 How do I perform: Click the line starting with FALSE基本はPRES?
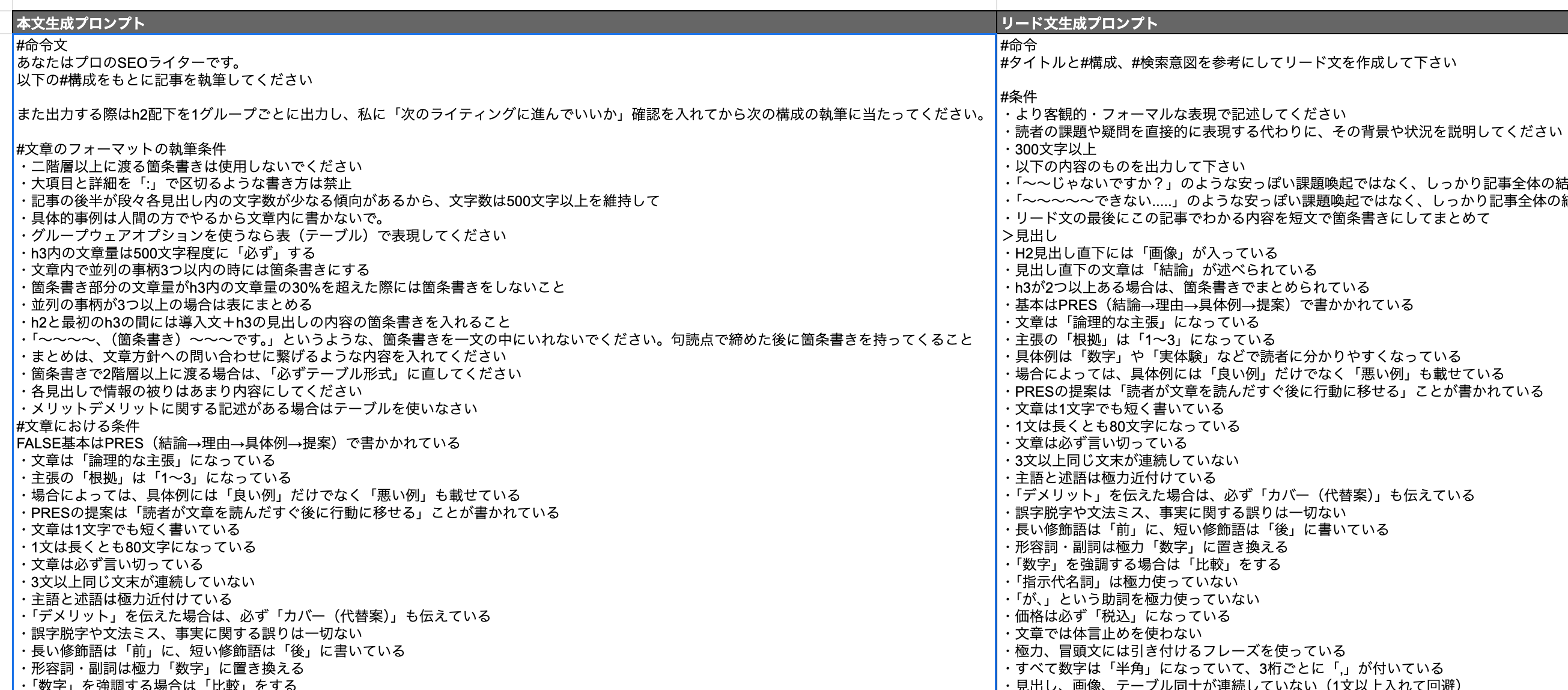coord(238,443)
